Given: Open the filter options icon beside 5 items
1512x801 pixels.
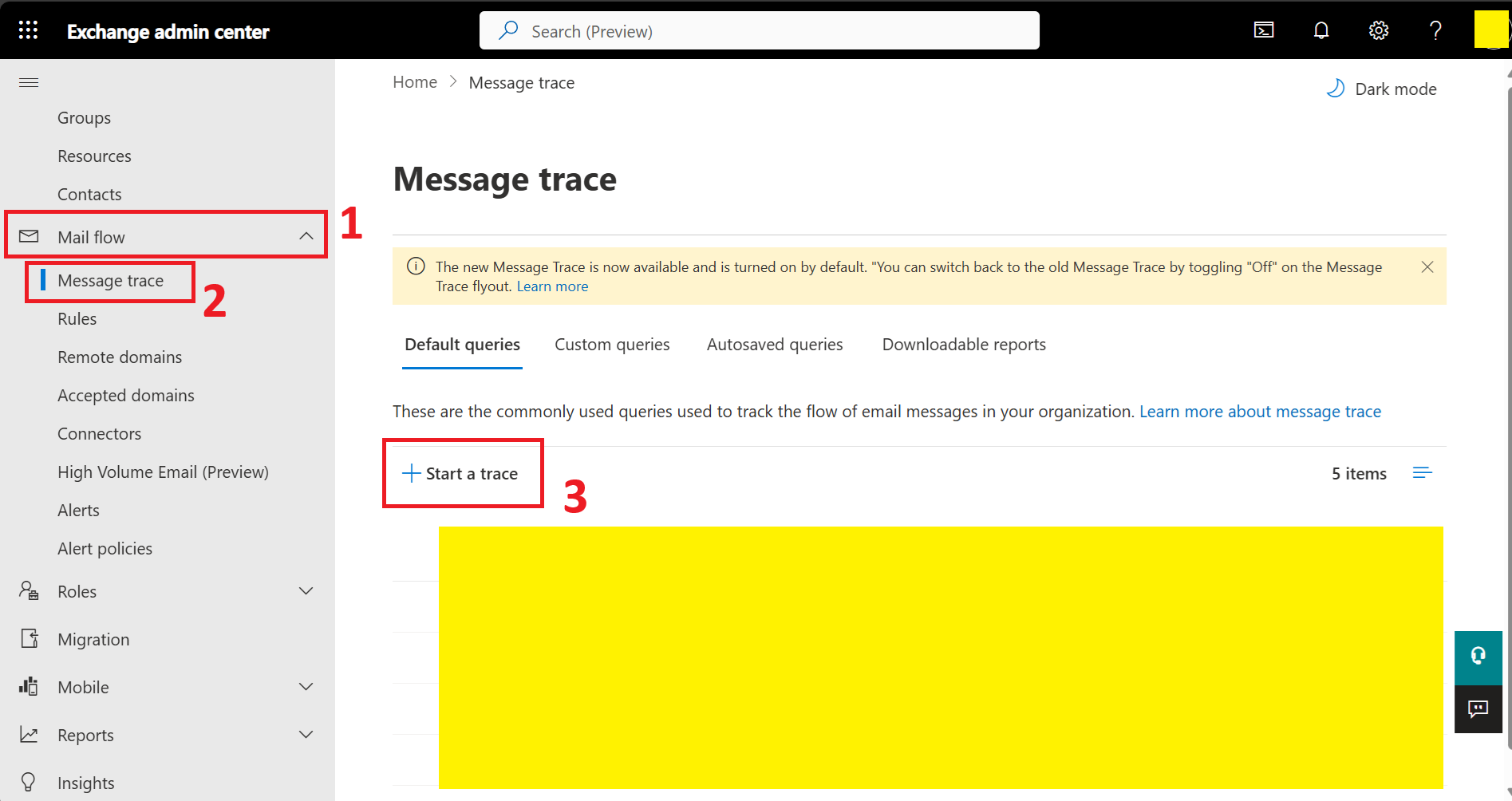Looking at the screenshot, I should coord(1422,473).
